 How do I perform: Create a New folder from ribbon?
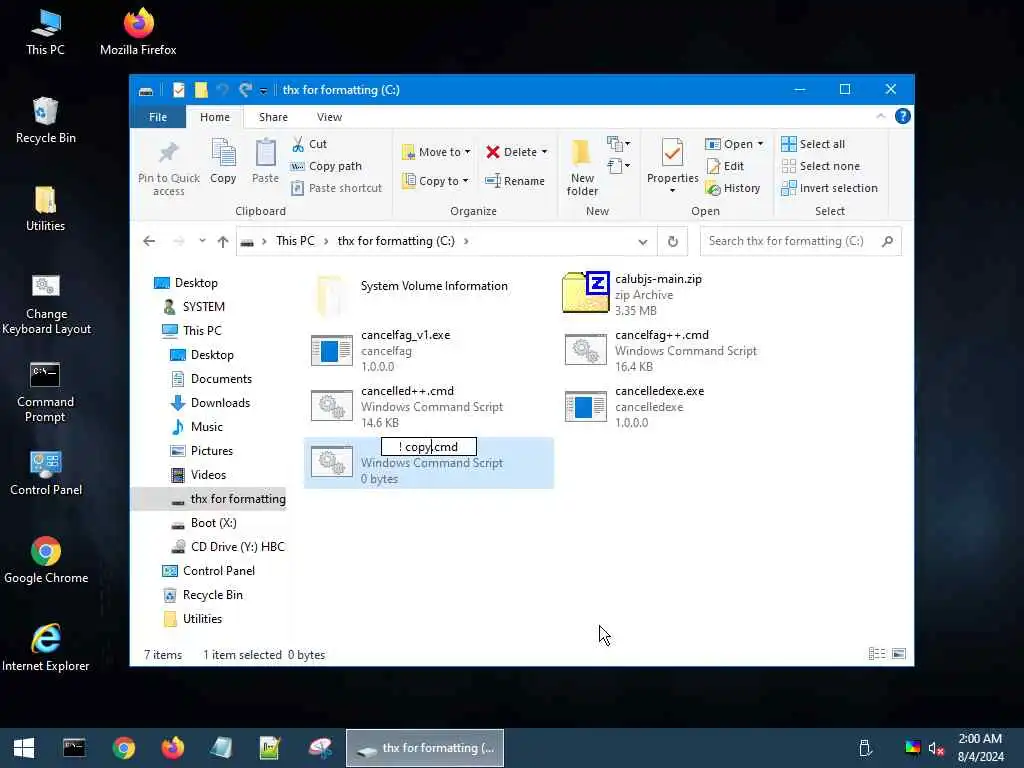coord(582,168)
